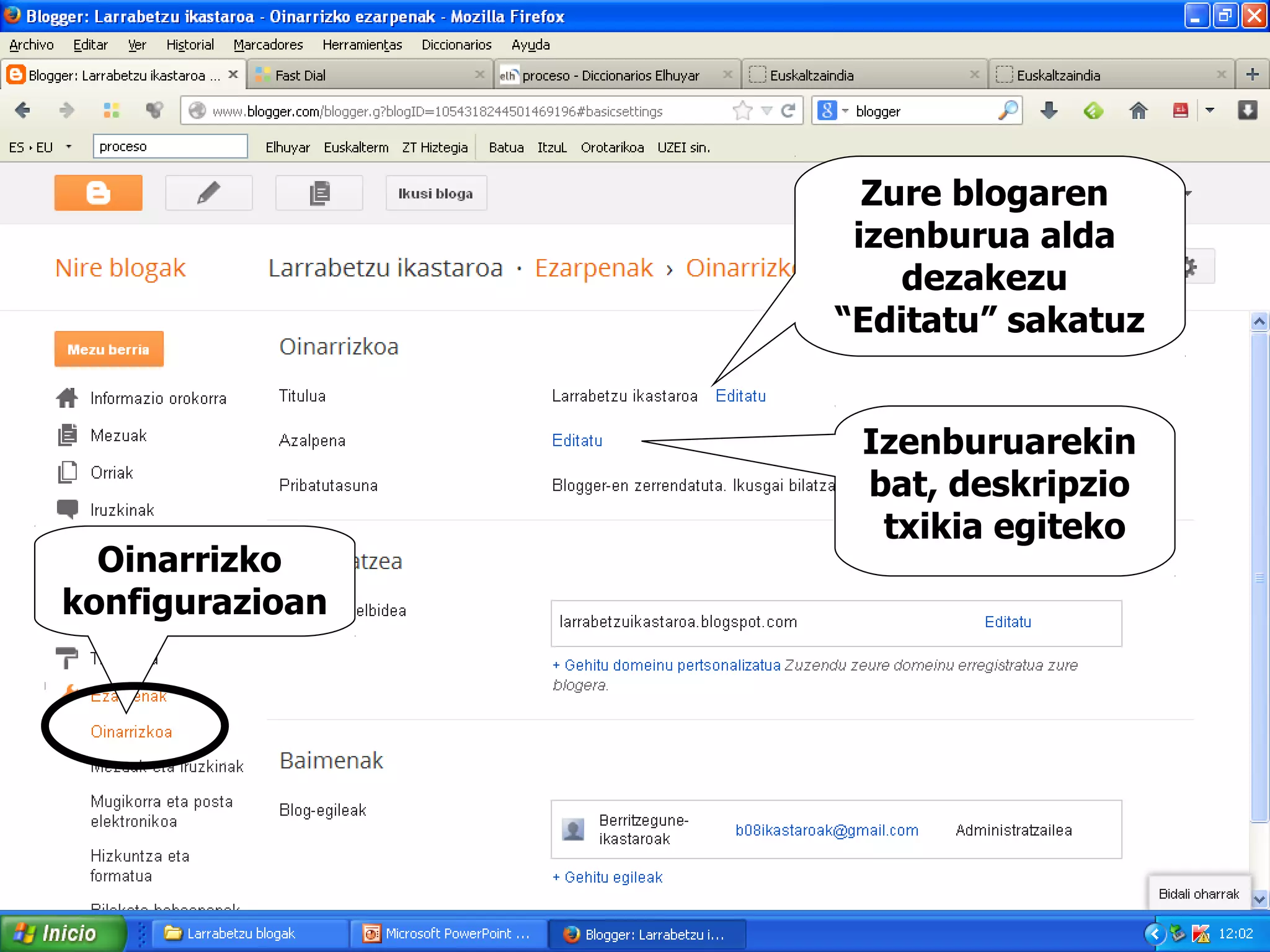Open the Ezarpenak breadcrumb link
Screen dimensions: 1270x952
pyautogui.click(x=593, y=268)
